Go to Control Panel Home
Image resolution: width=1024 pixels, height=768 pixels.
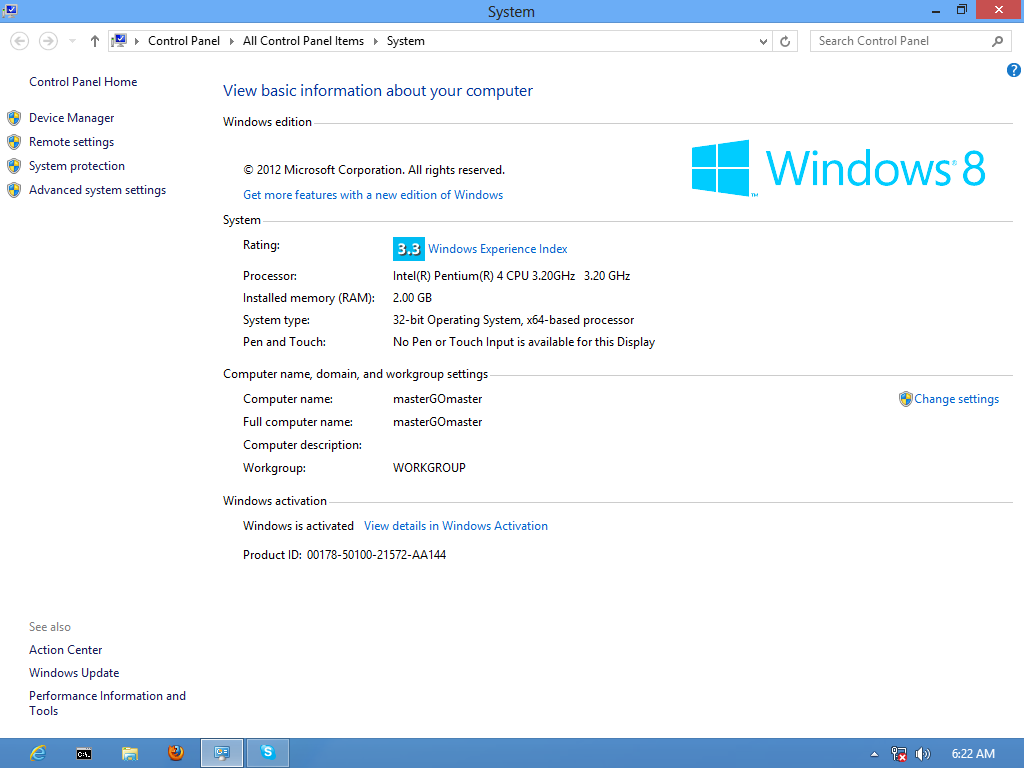[x=83, y=82]
